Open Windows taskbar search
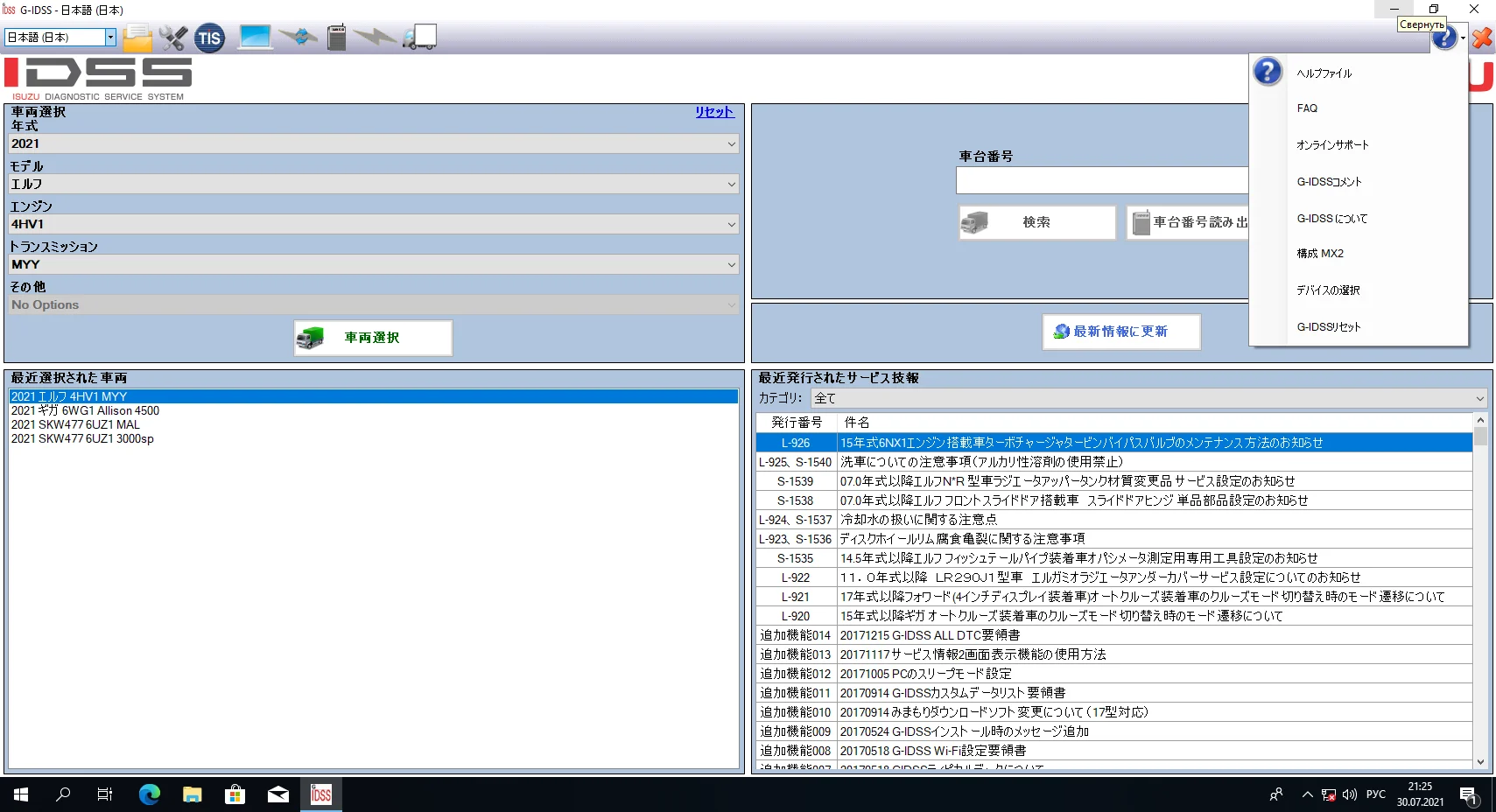Image resolution: width=1496 pixels, height=812 pixels. pyautogui.click(x=63, y=794)
